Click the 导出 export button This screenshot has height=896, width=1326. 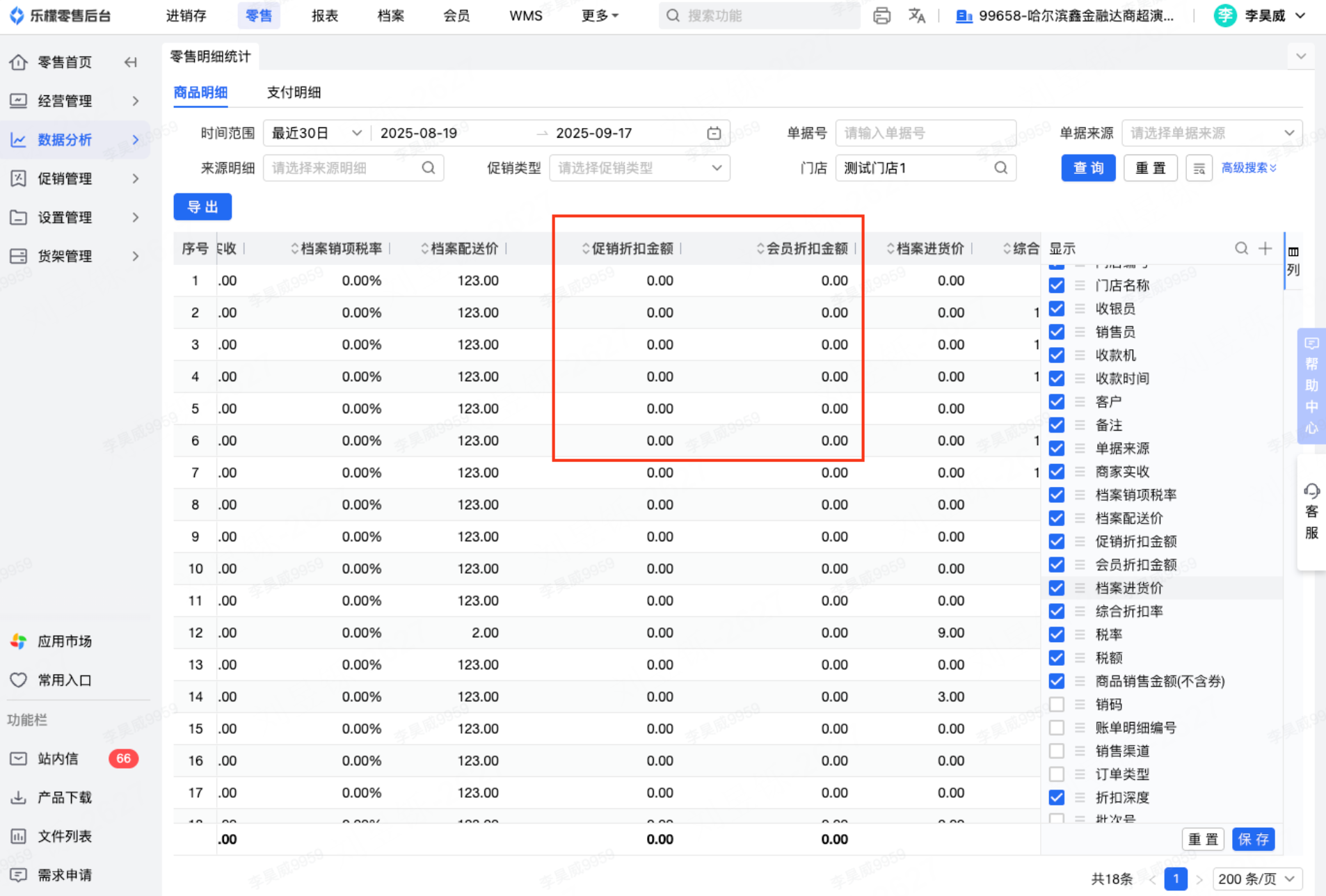(202, 207)
